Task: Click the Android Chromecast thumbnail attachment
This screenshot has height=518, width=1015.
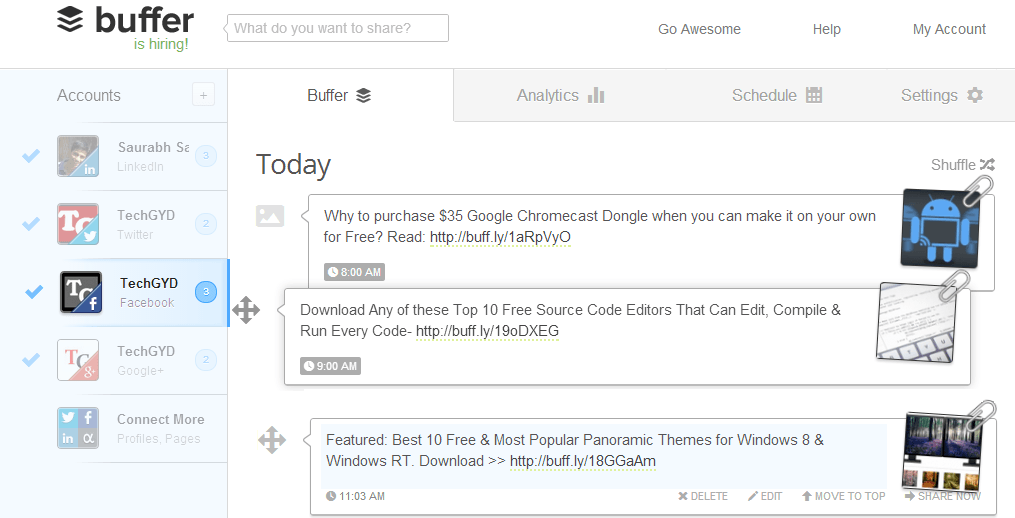Action: 939,229
